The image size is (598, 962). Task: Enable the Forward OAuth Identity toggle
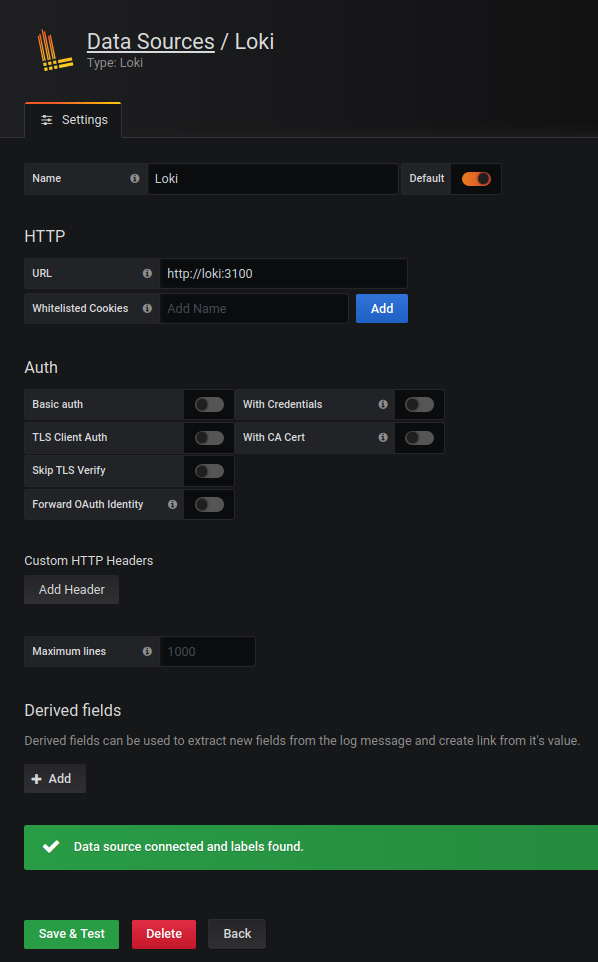click(209, 504)
